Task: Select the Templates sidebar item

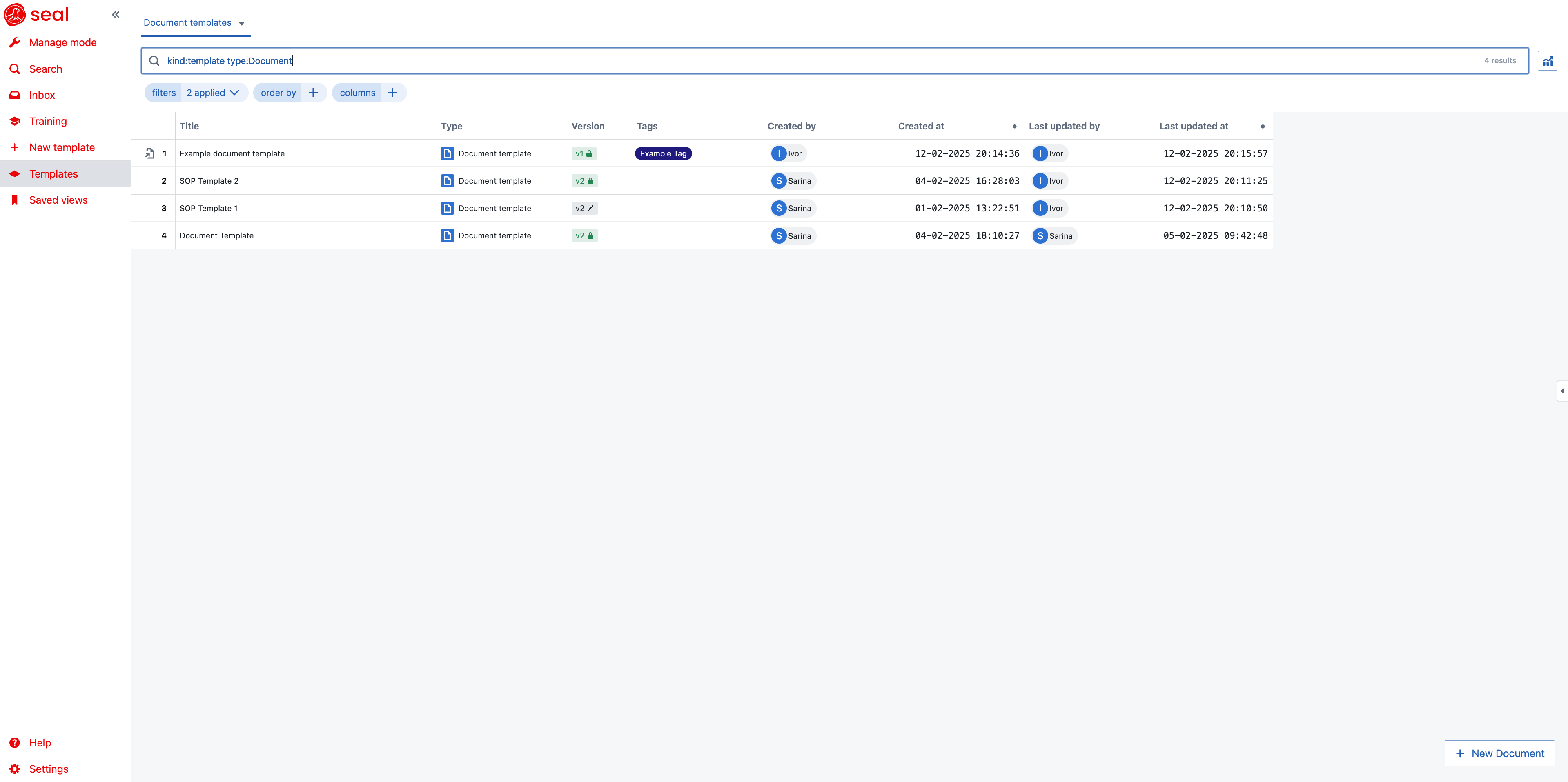Action: pyautogui.click(x=65, y=173)
